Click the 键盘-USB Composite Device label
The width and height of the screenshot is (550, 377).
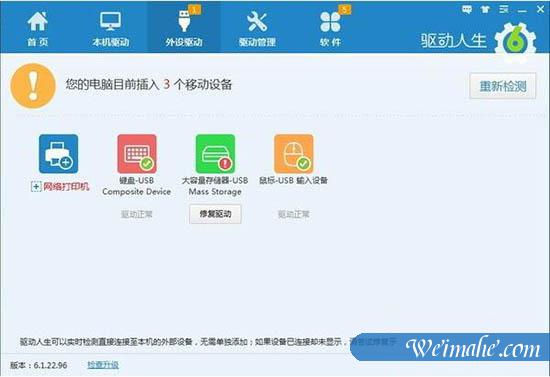[x=137, y=186]
